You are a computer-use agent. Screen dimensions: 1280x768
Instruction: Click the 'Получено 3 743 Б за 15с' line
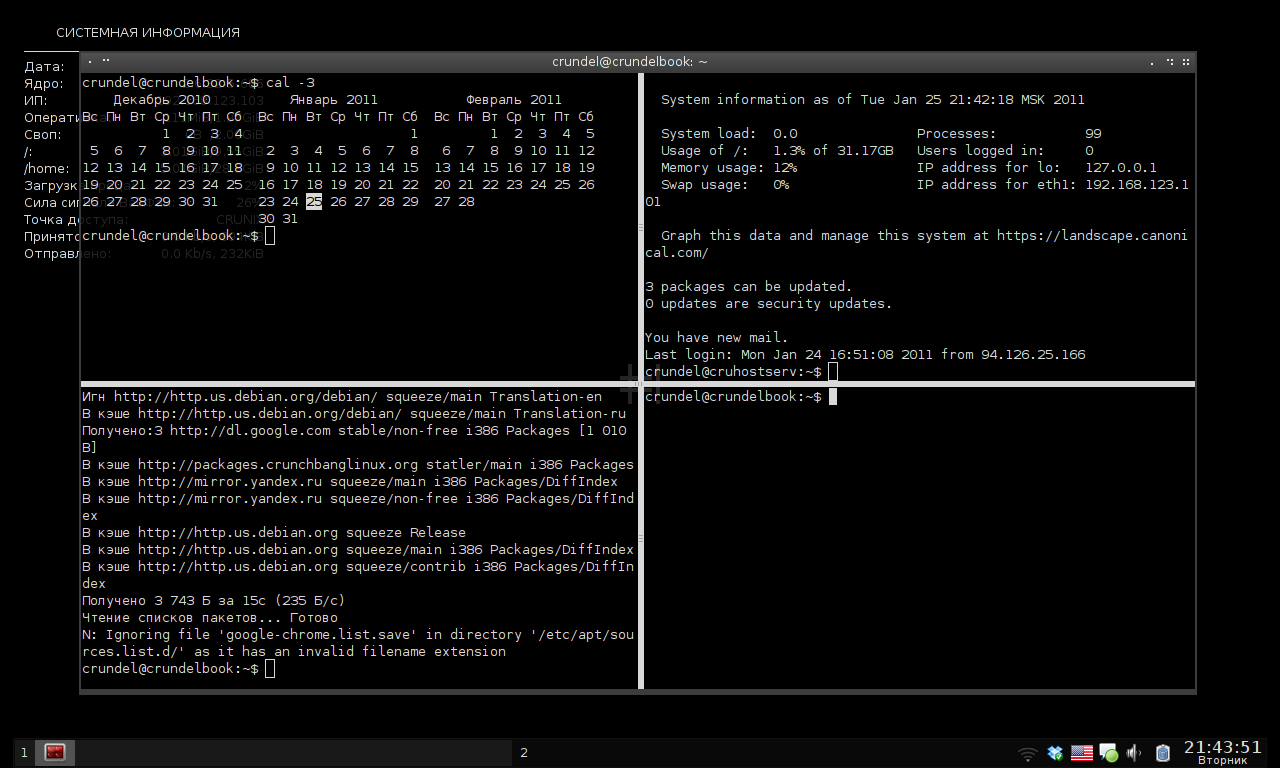(214, 601)
